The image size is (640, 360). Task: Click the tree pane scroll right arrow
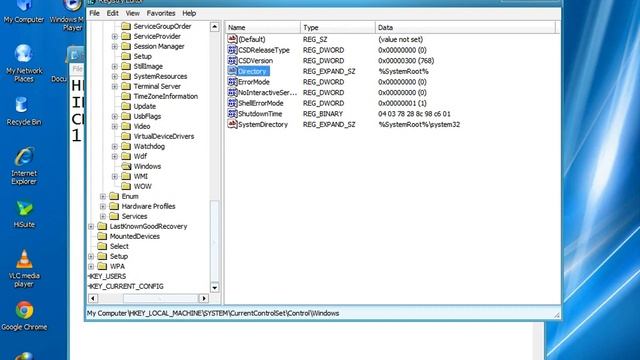pos(204,298)
